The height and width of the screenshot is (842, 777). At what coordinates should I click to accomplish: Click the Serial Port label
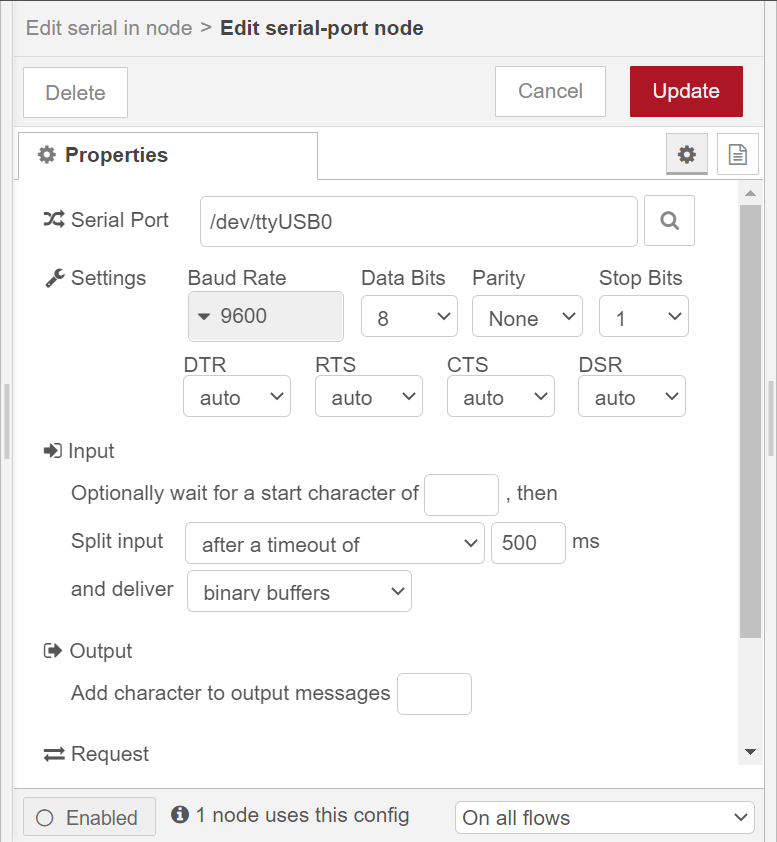[106, 220]
